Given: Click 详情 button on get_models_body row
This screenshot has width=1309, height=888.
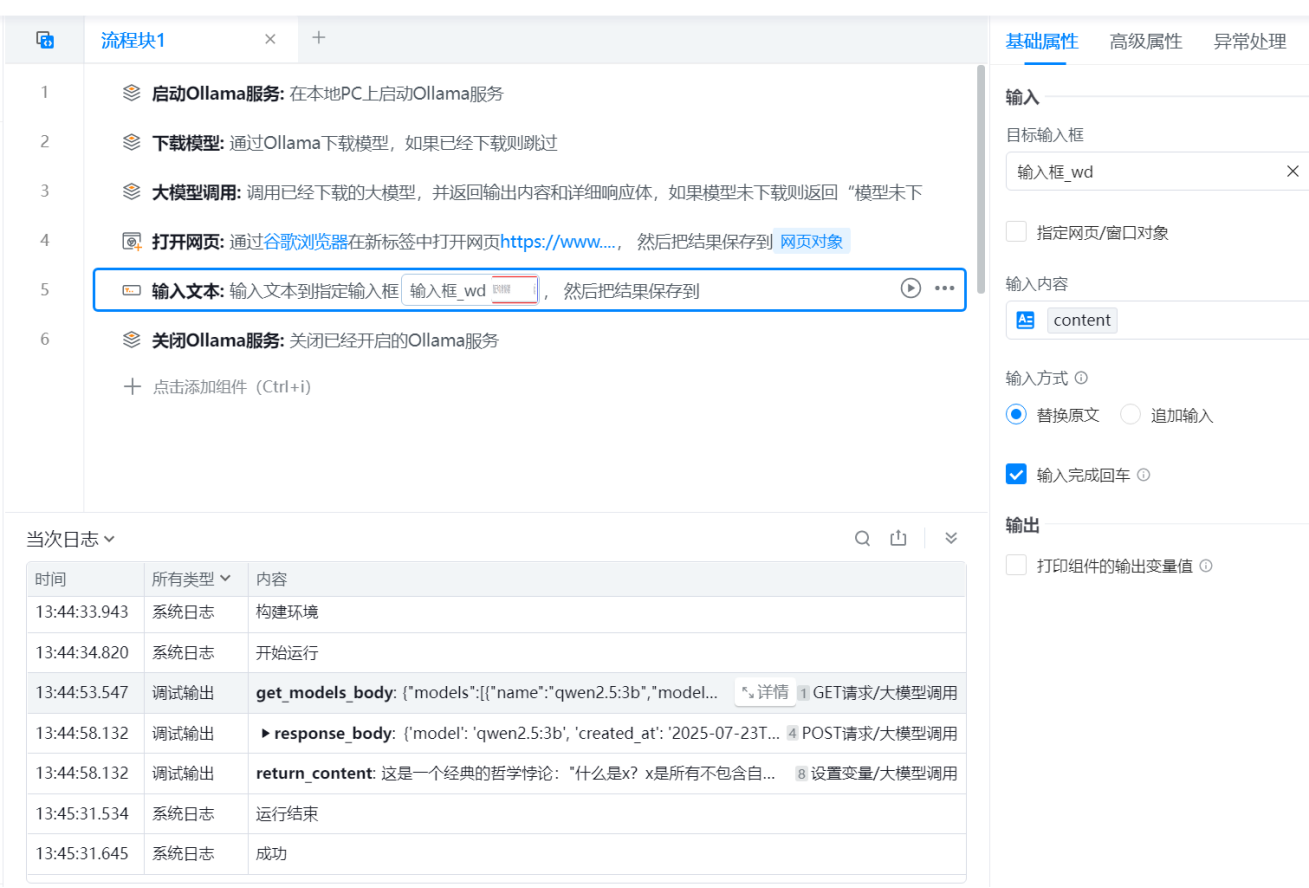Looking at the screenshot, I should (765, 692).
